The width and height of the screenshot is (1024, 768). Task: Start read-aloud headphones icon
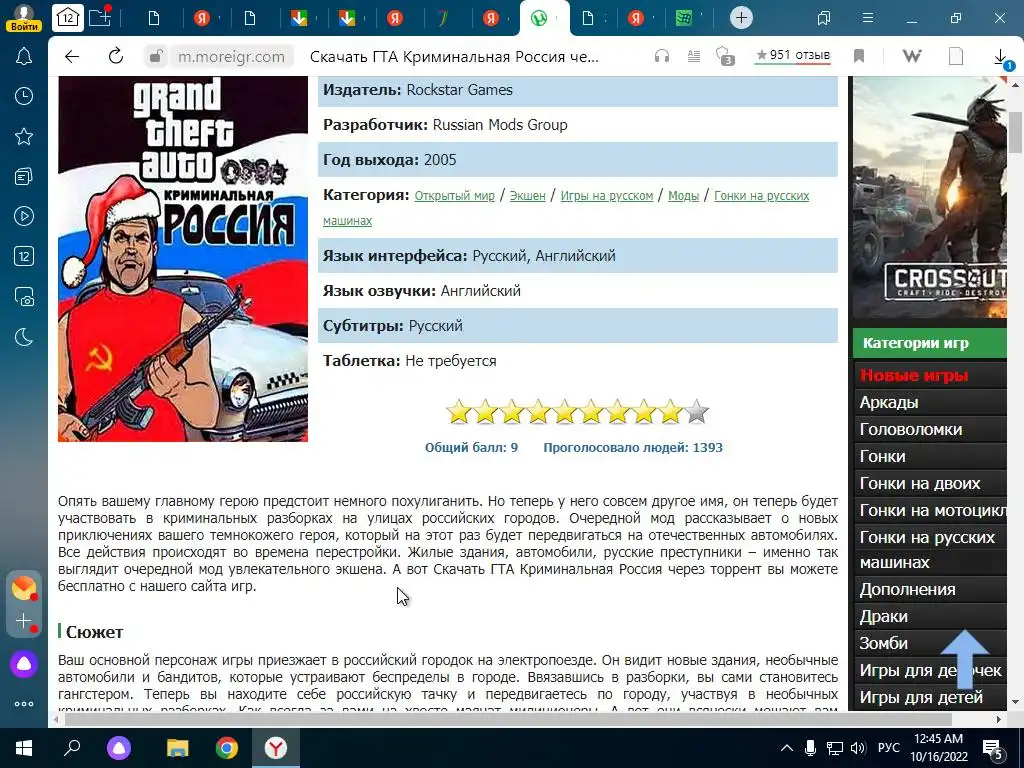(662, 57)
